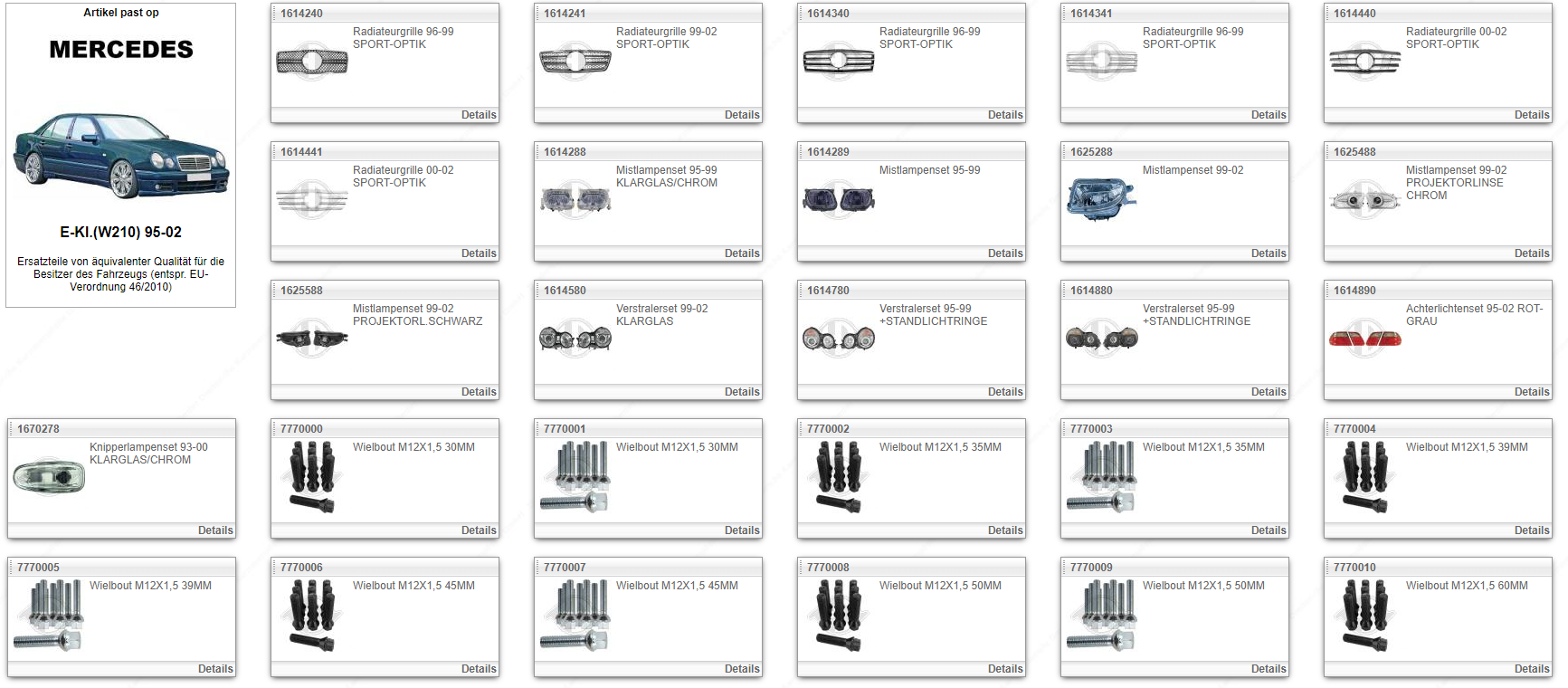Click the 7770005 silver wheel bolts image

pyautogui.click(x=49, y=616)
